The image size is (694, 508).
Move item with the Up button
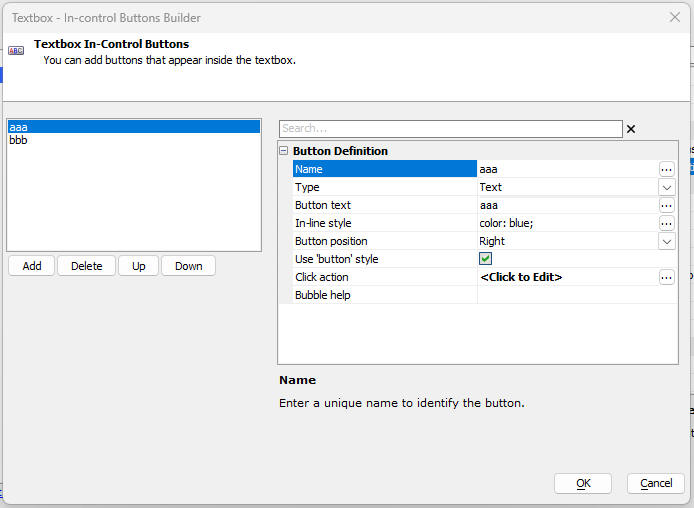[x=139, y=266]
